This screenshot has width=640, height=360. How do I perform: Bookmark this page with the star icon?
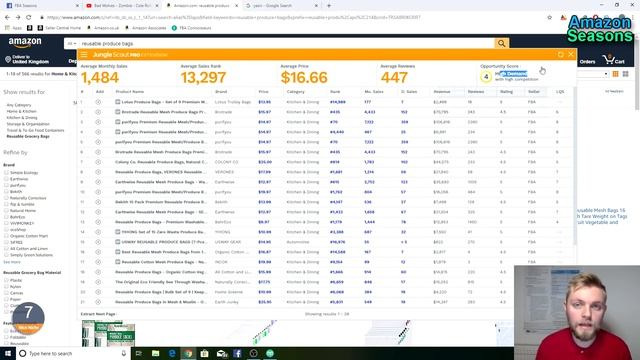pyautogui.click(x=549, y=17)
